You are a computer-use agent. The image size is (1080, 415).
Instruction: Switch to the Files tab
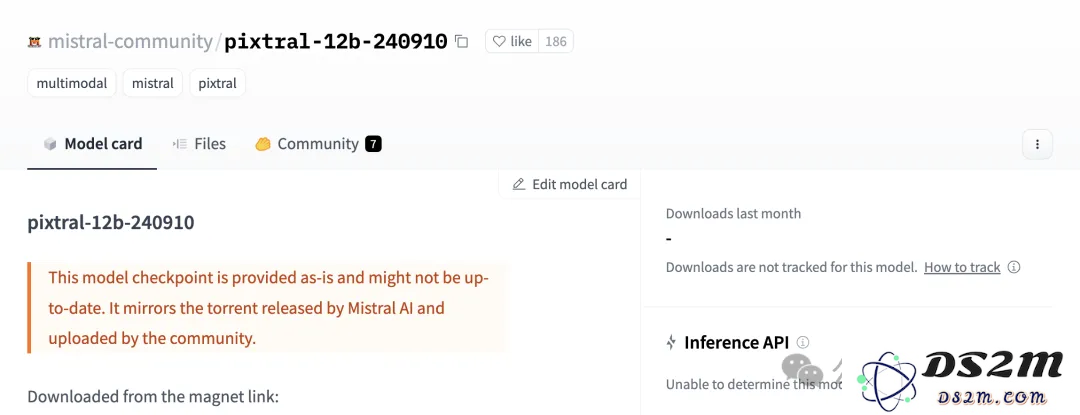pyautogui.click(x=199, y=144)
